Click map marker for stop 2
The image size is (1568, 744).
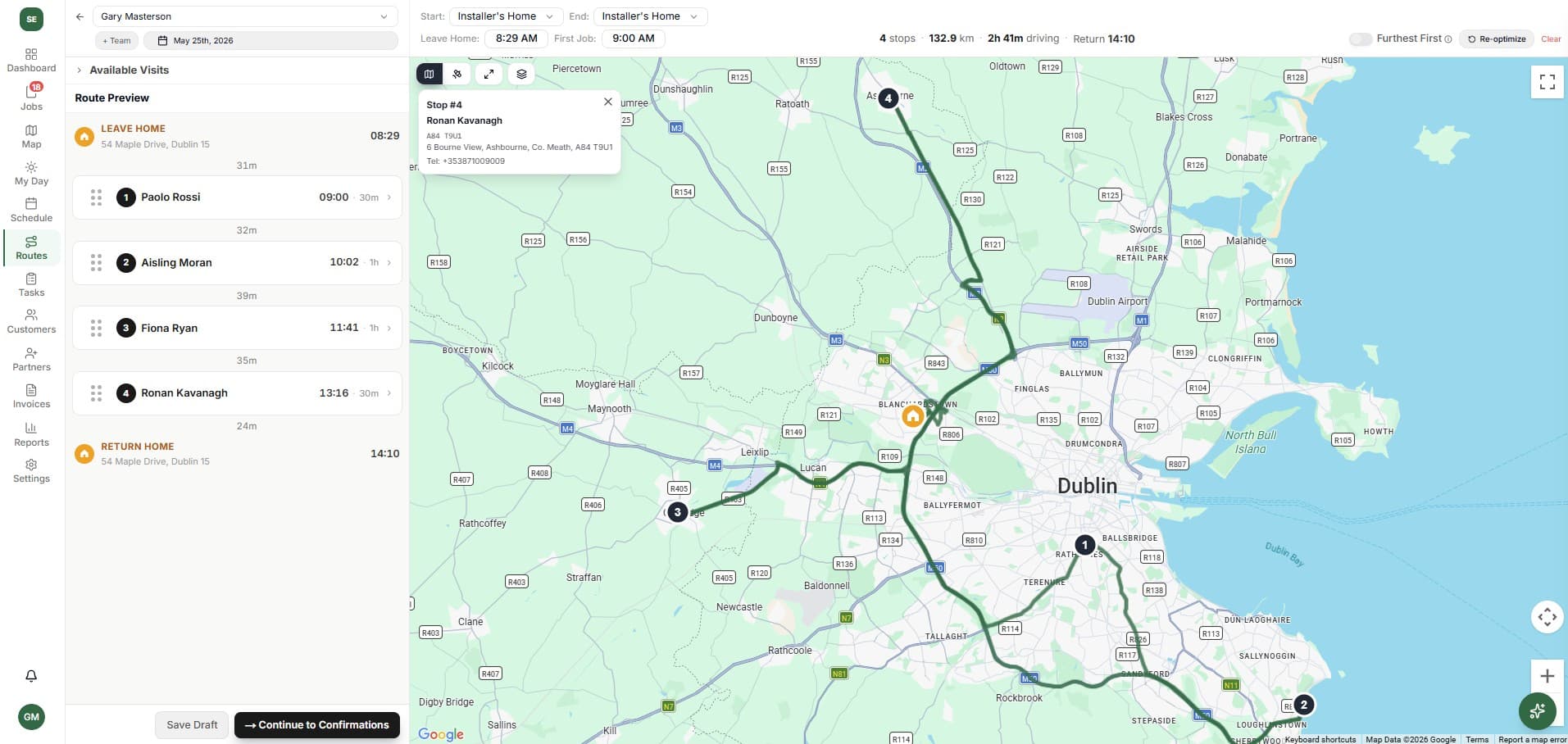click(x=1303, y=705)
